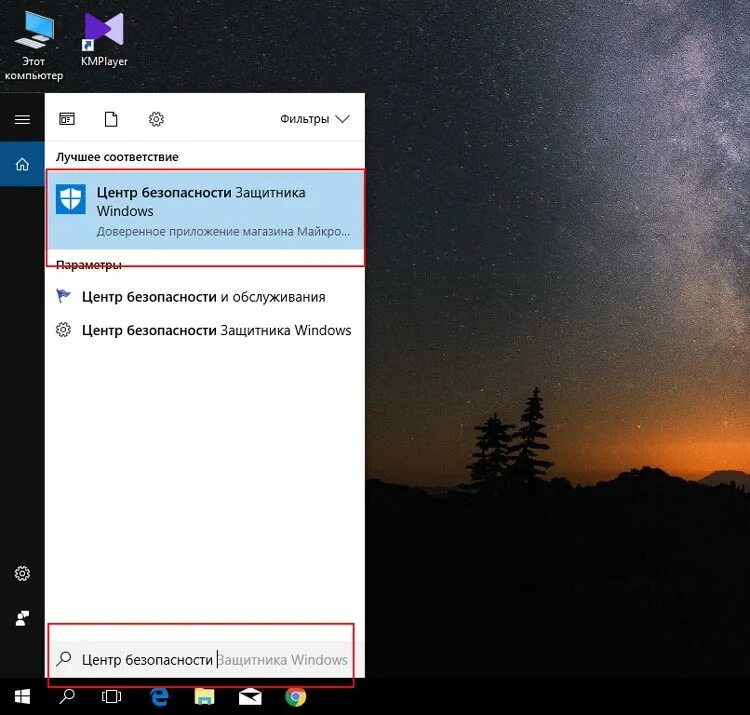Launch Google Chrome from taskbar
This screenshot has height=715, width=750.
click(296, 696)
